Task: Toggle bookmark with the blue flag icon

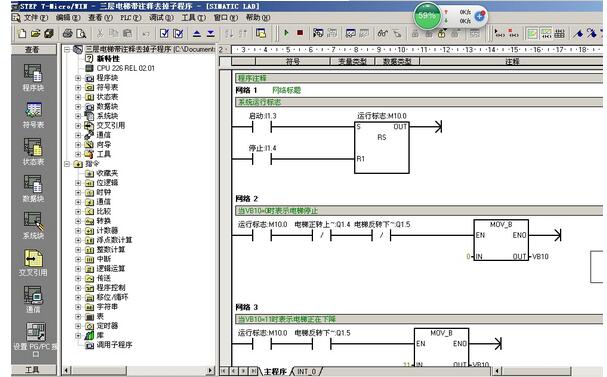Action: (x=579, y=34)
